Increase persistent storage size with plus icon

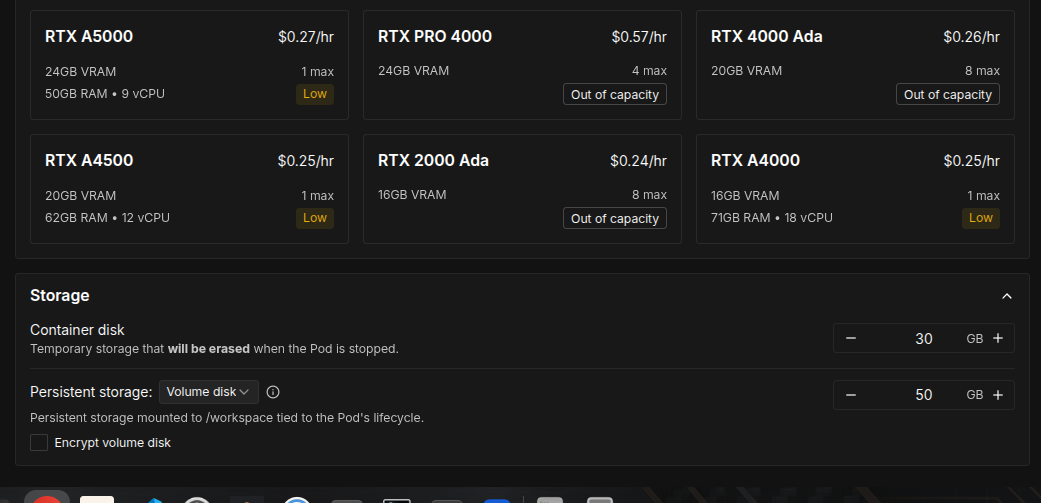click(997, 395)
